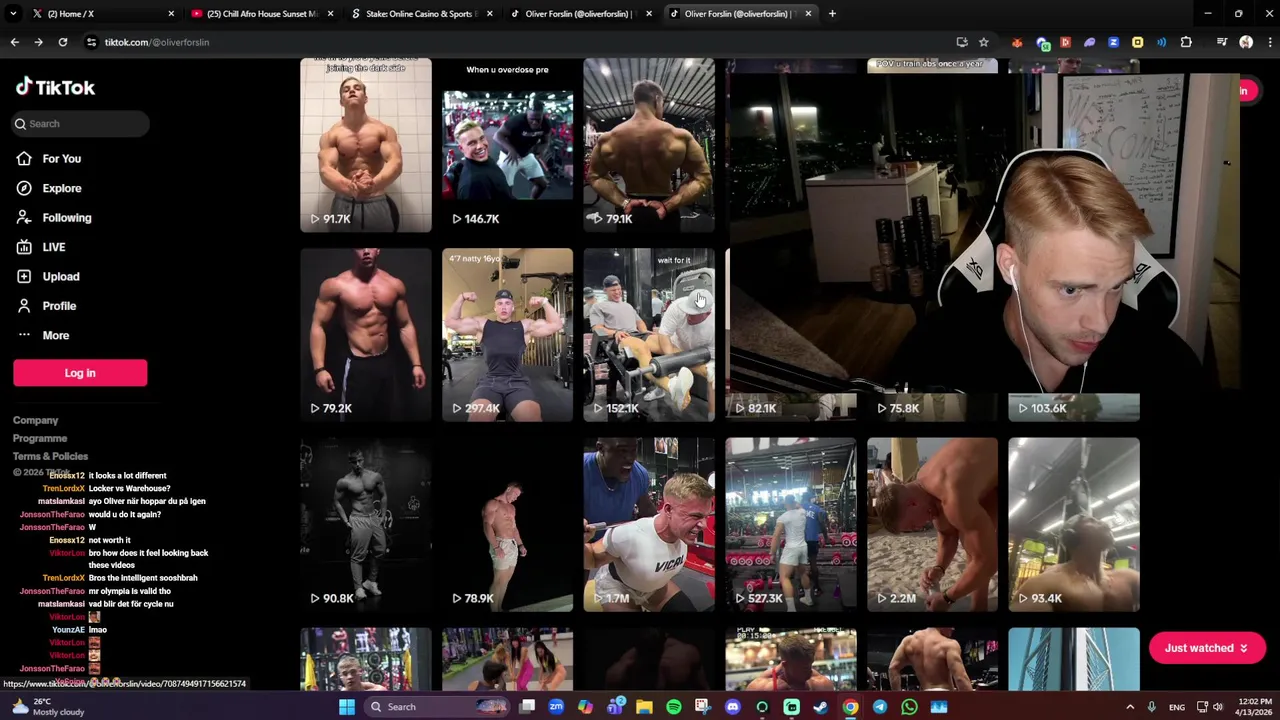Screen dimensions: 1280x720
Task: Open Discord from the taskbar
Action: pos(733,707)
